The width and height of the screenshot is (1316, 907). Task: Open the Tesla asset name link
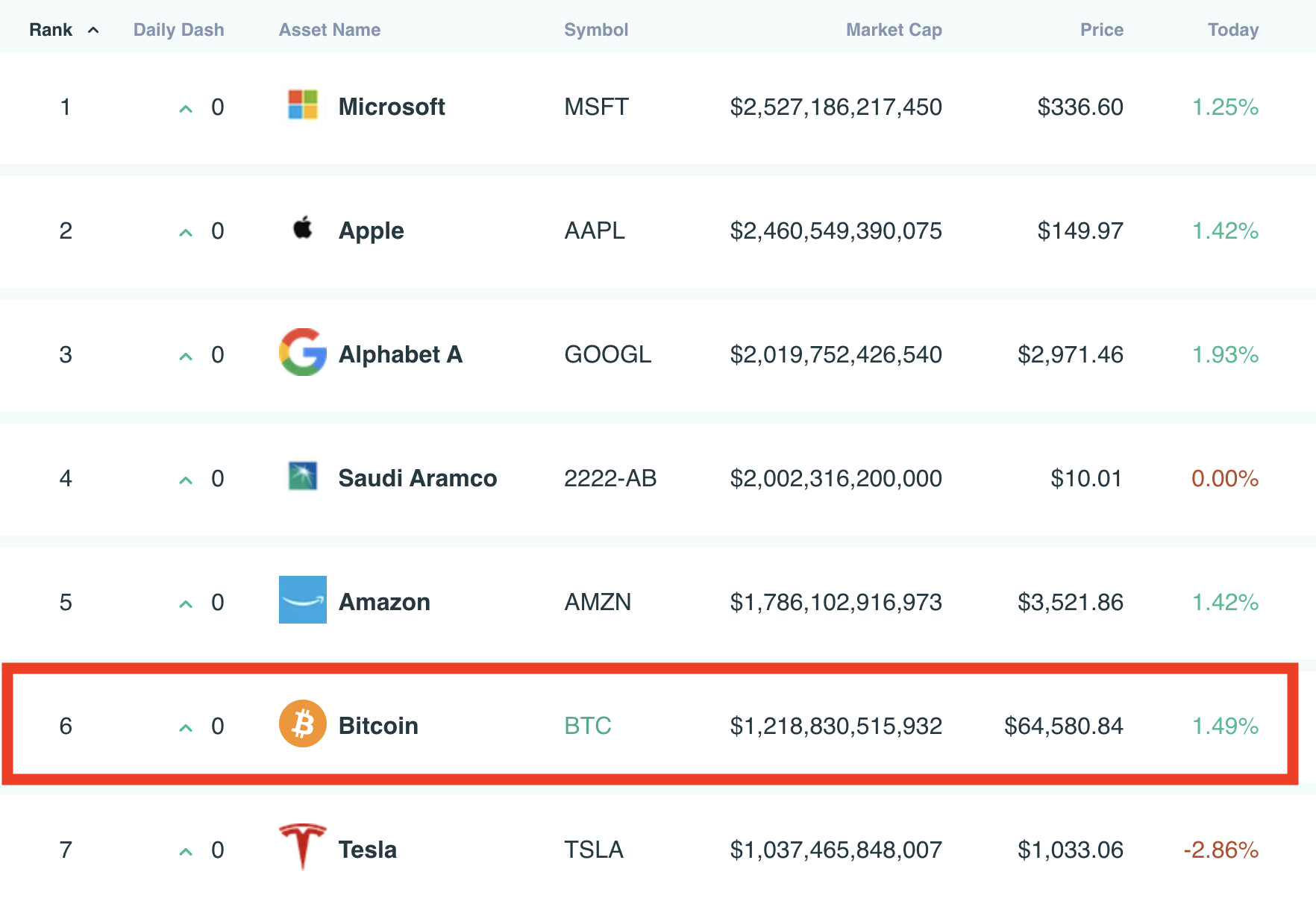[x=368, y=850]
